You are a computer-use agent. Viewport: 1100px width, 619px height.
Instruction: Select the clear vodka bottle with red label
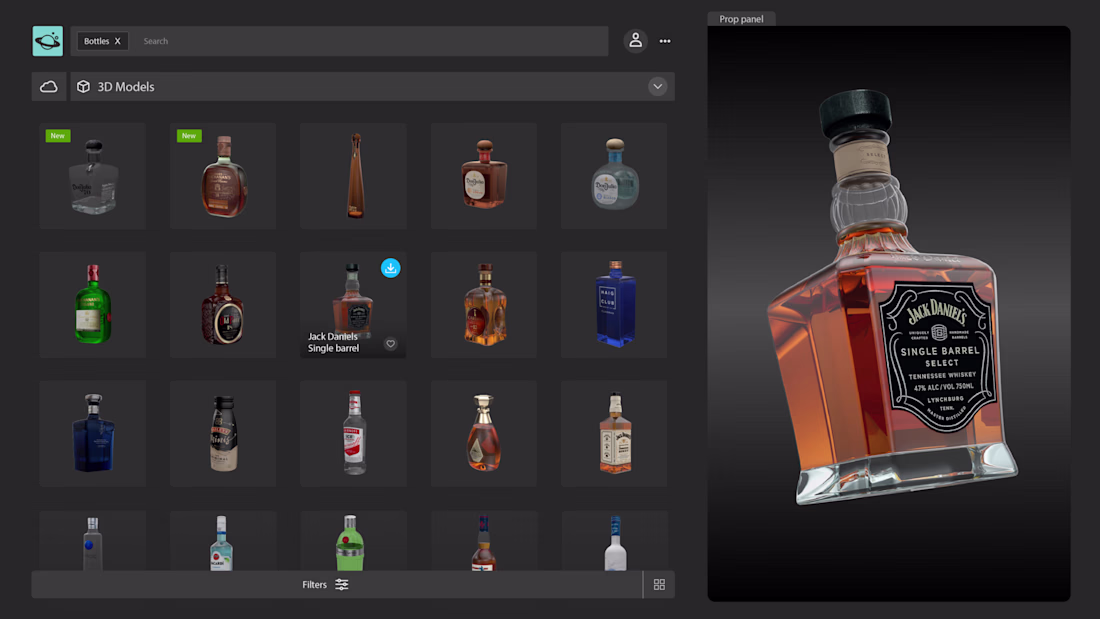[x=354, y=434]
